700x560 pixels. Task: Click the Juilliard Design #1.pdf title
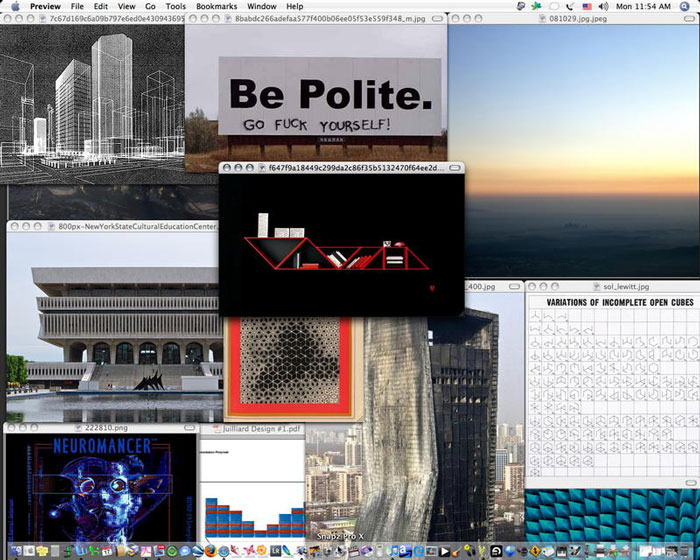(262, 429)
